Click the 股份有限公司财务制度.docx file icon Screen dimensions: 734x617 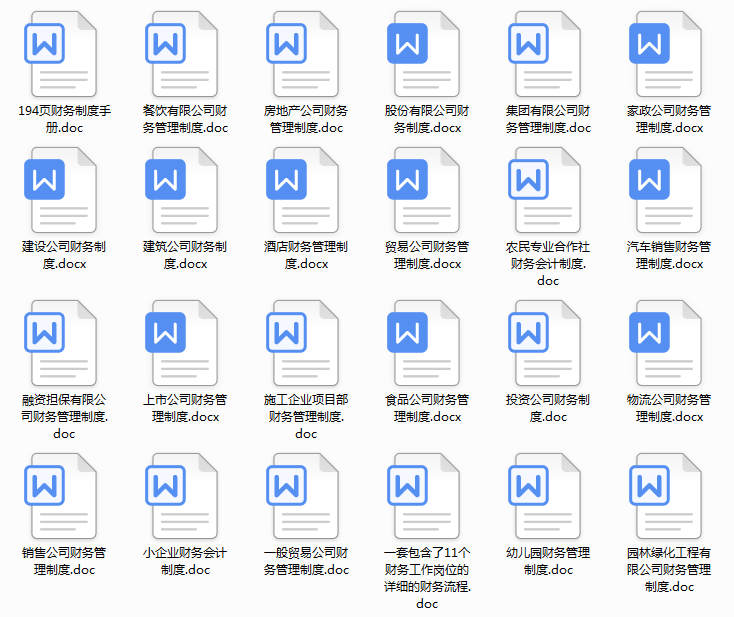click(423, 54)
